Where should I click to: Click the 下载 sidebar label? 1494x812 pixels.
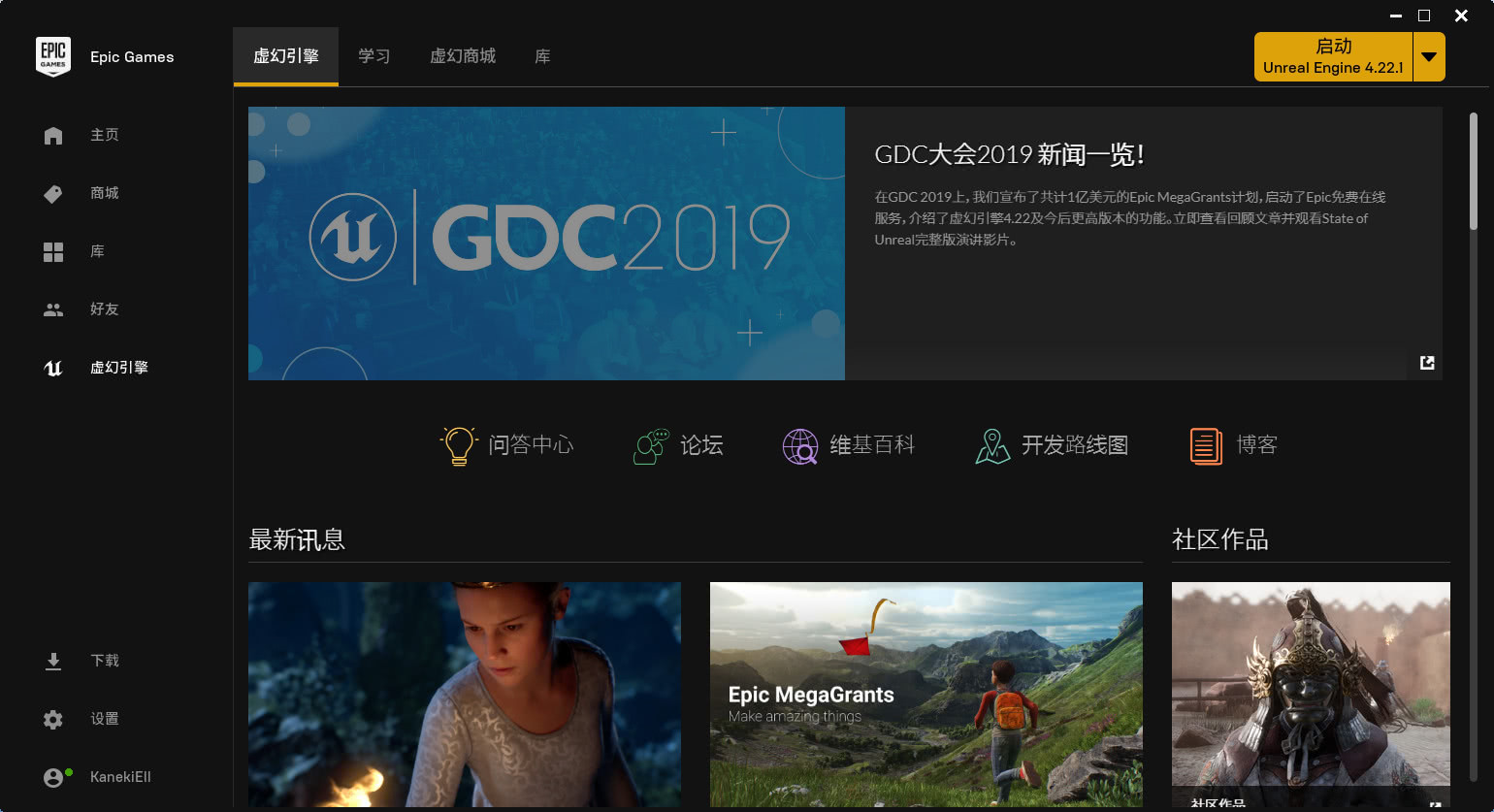point(105,661)
